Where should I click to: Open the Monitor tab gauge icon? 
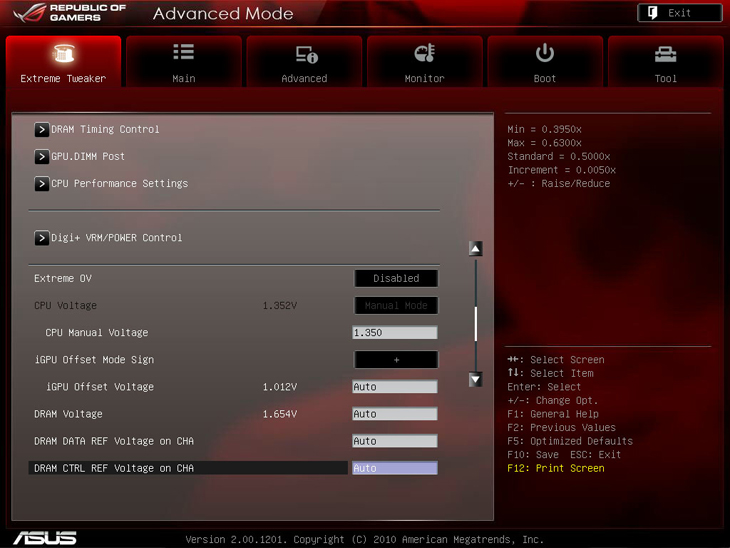coord(424,54)
